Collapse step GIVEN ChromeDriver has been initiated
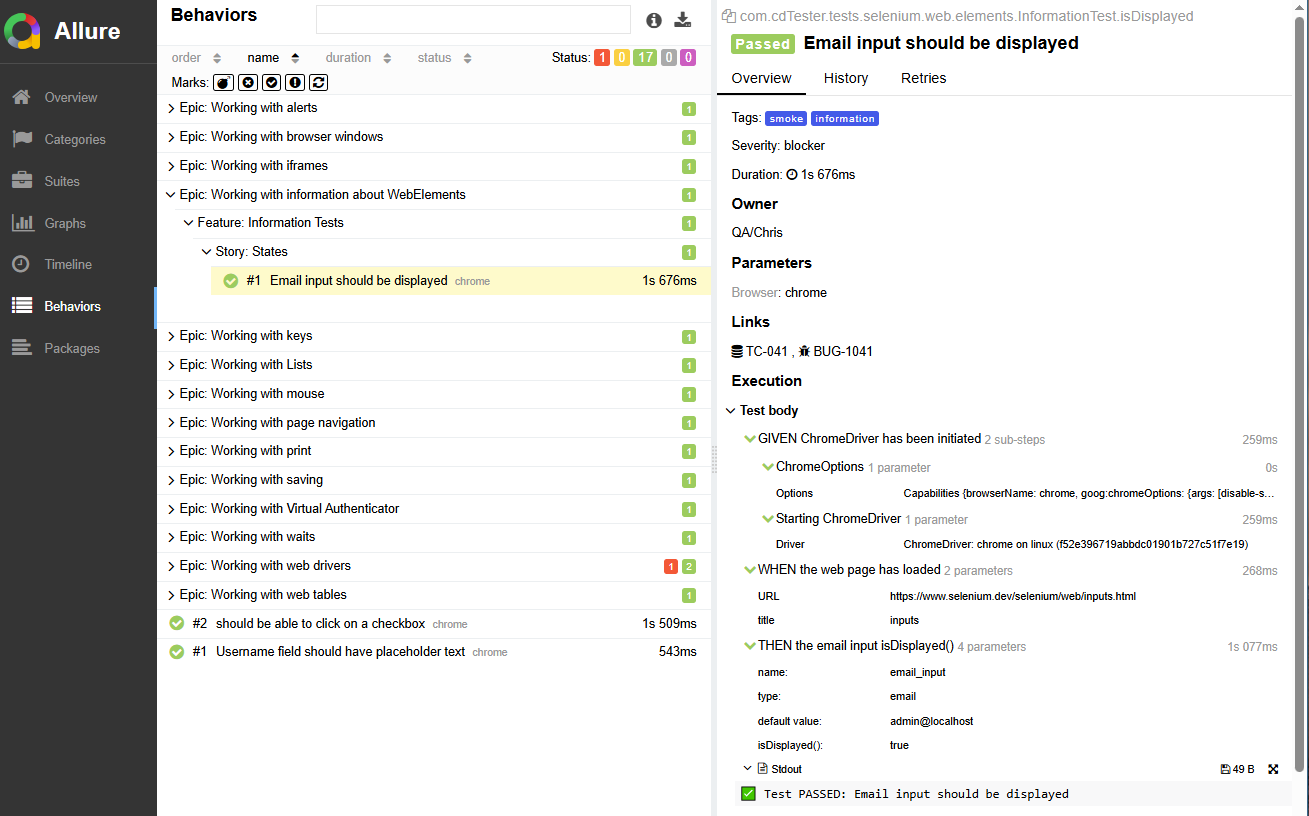Image resolution: width=1309 pixels, height=816 pixels. (x=1010, y=439)
